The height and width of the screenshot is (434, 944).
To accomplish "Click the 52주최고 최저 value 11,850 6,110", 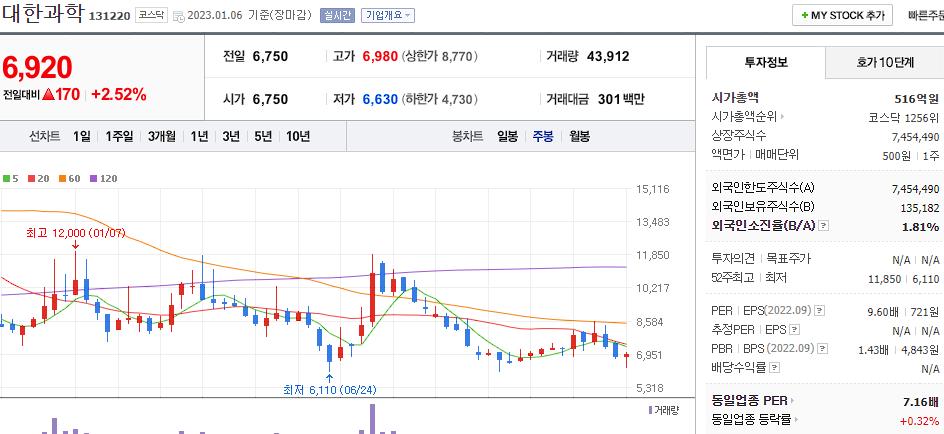I will click(904, 279).
